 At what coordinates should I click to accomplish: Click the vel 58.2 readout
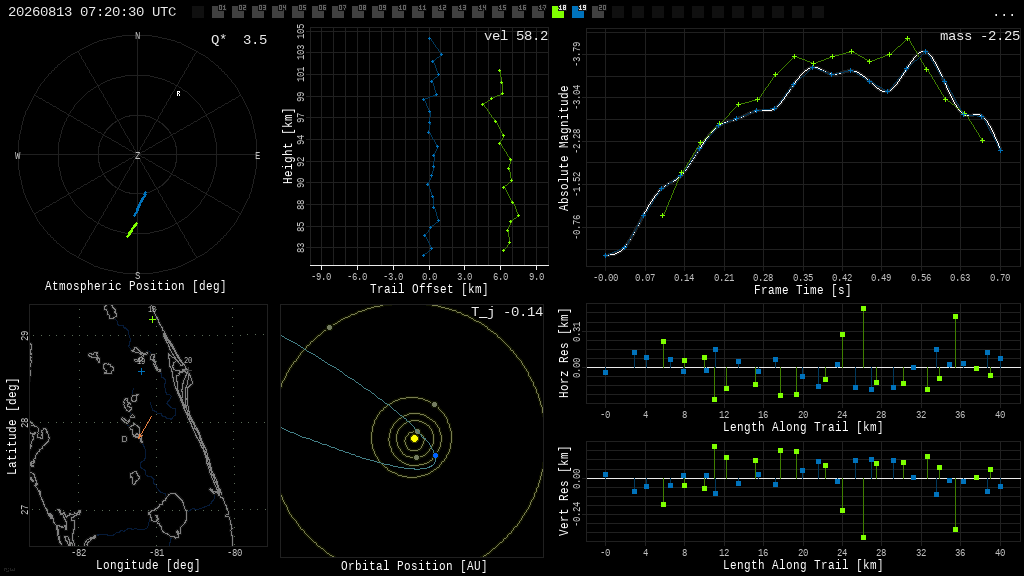coord(516,36)
